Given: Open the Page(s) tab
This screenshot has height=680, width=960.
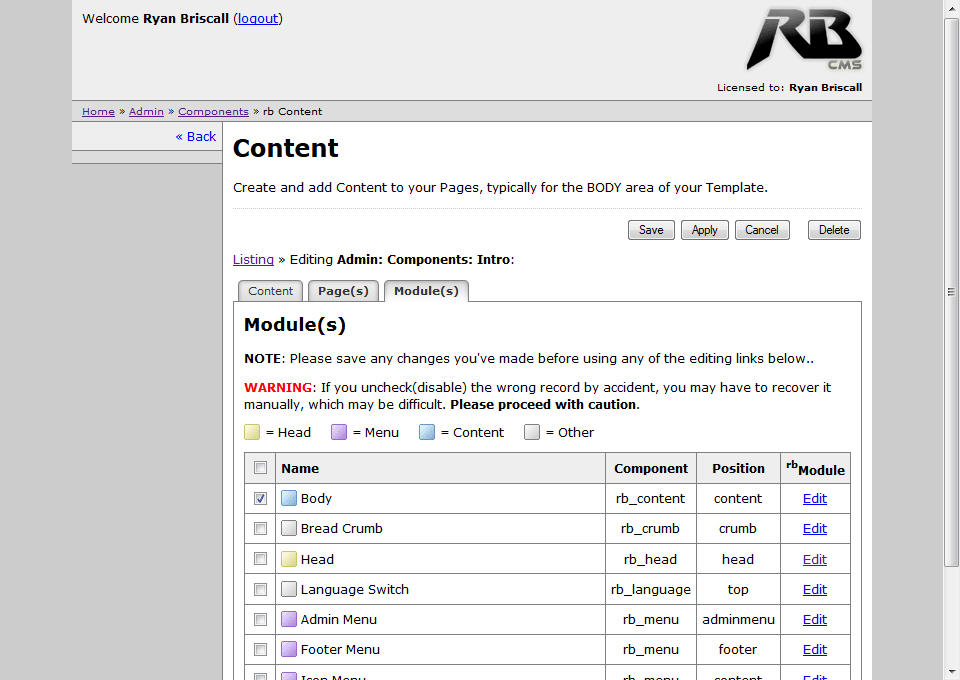Looking at the screenshot, I should (343, 291).
